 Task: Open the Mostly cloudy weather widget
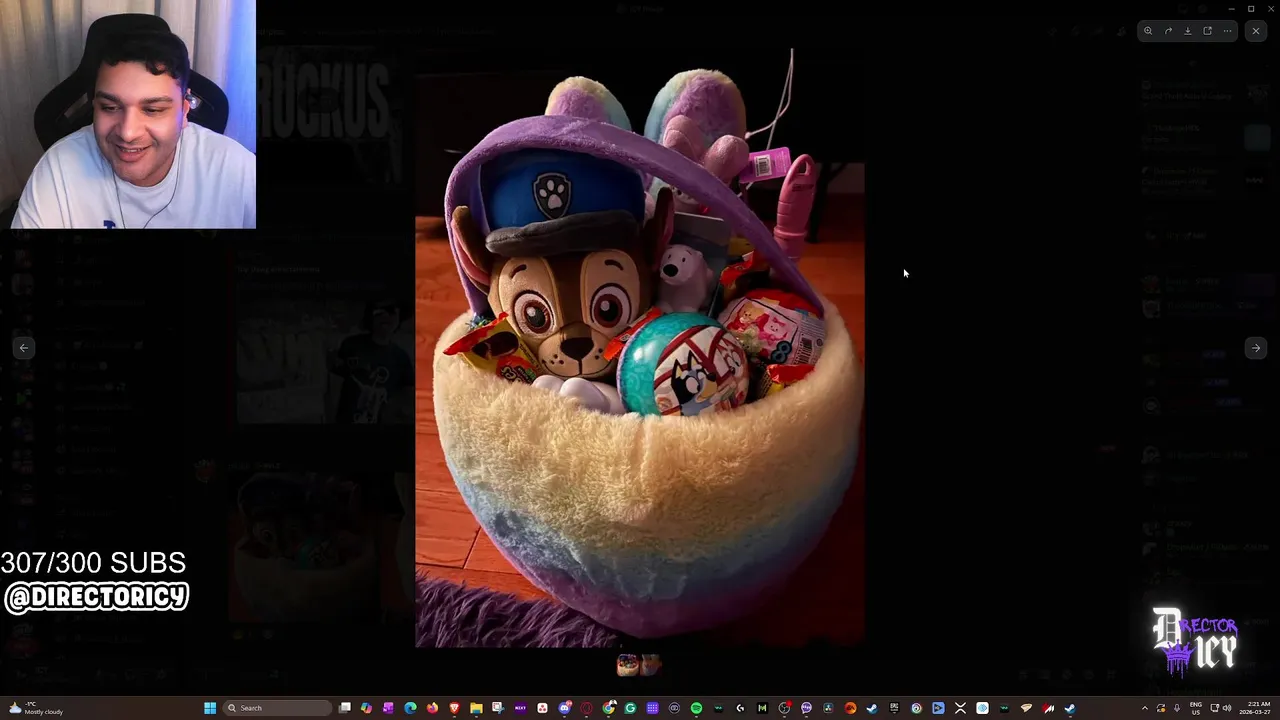click(35, 708)
